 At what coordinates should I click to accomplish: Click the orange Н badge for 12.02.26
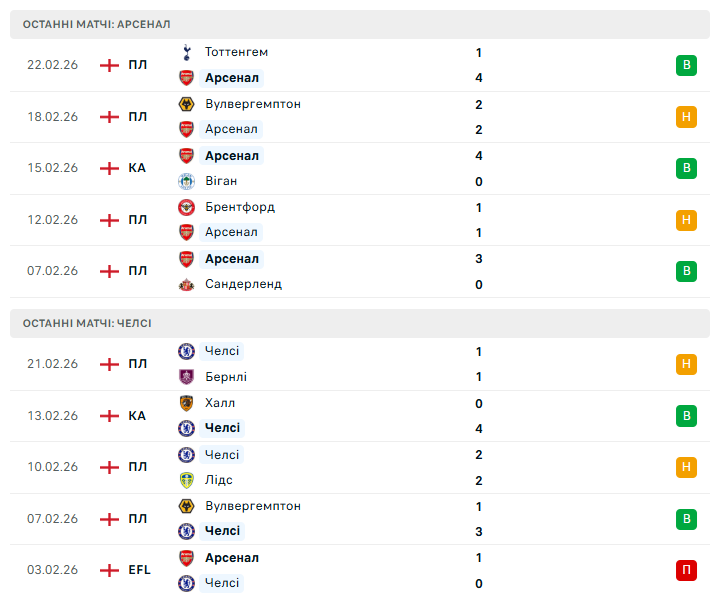coord(686,220)
